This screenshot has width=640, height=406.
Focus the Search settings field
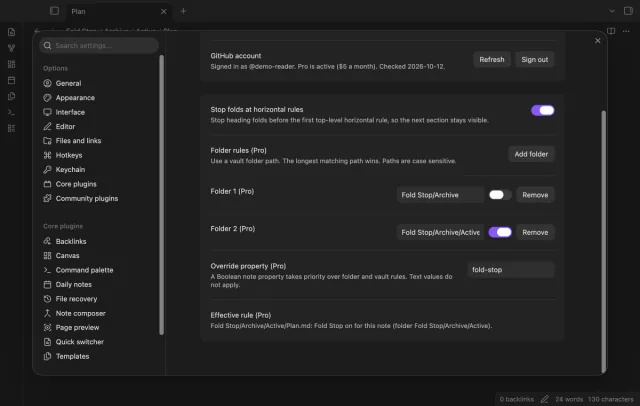click(99, 45)
